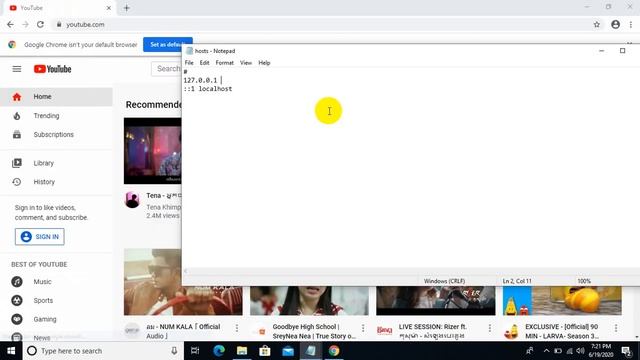Click the '::1 localhost' line in Notepad
640x360 pixels.
[208, 89]
